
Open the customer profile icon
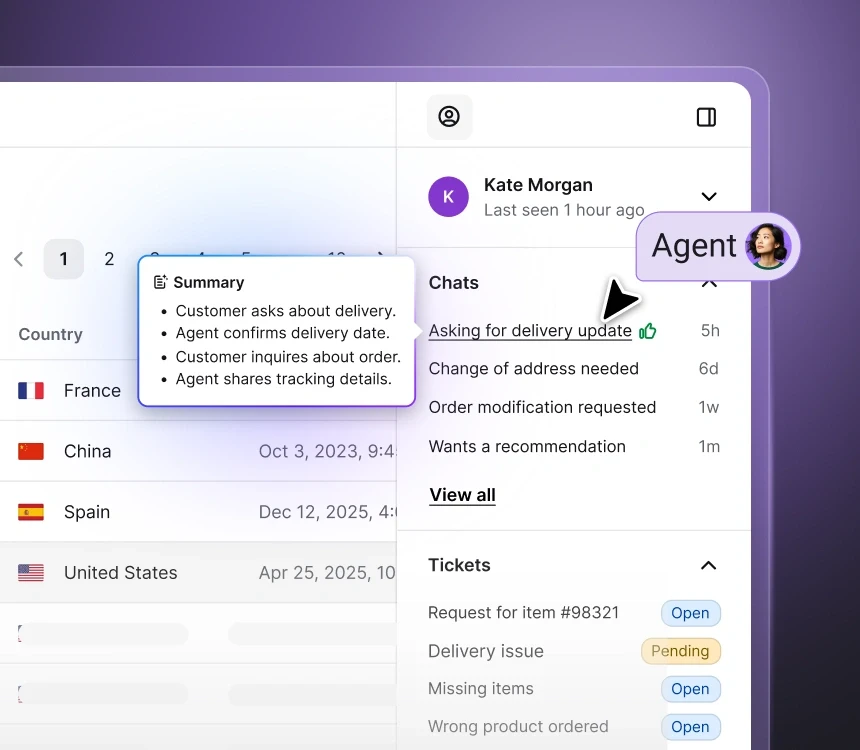(448, 117)
